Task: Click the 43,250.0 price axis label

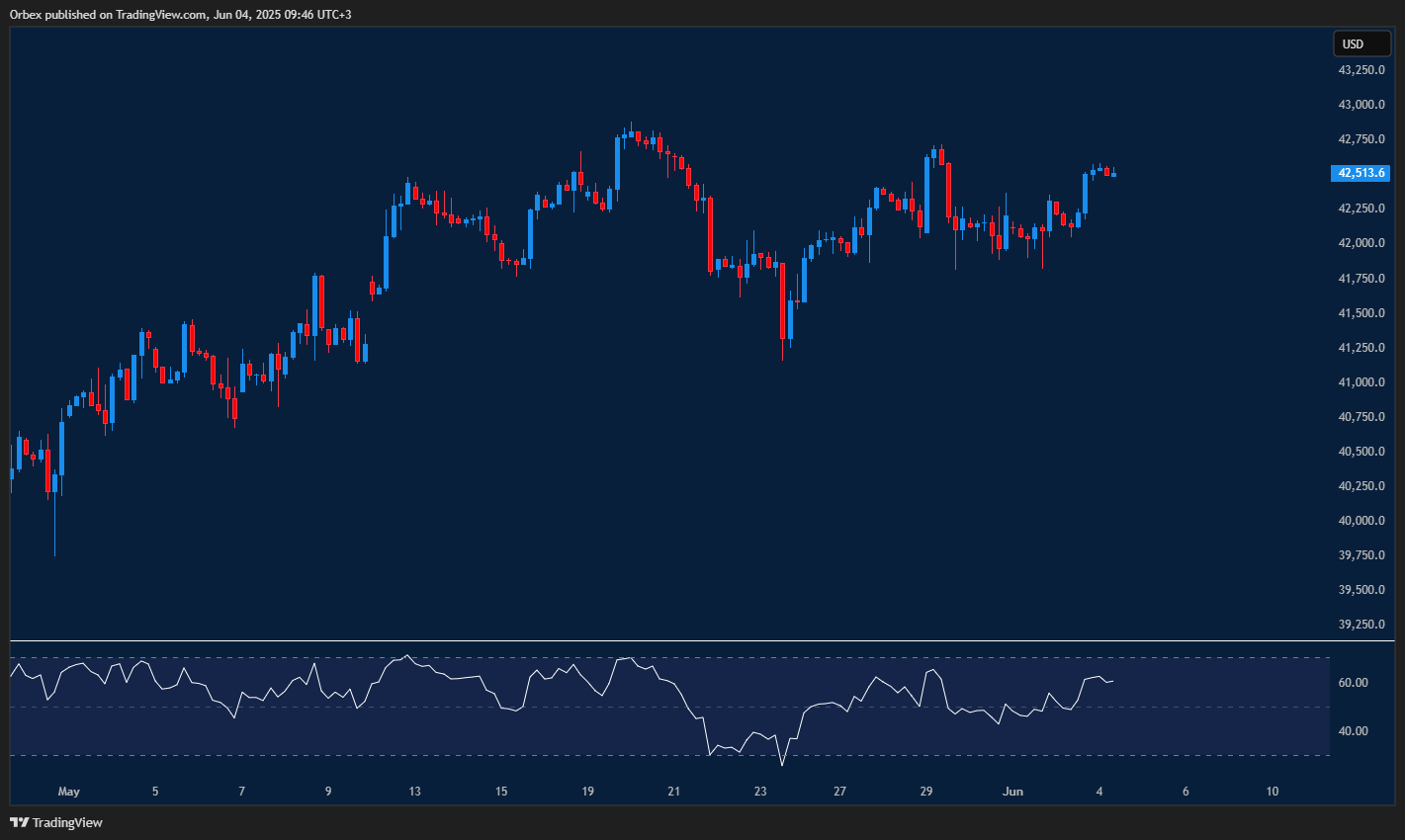Action: (x=1361, y=69)
